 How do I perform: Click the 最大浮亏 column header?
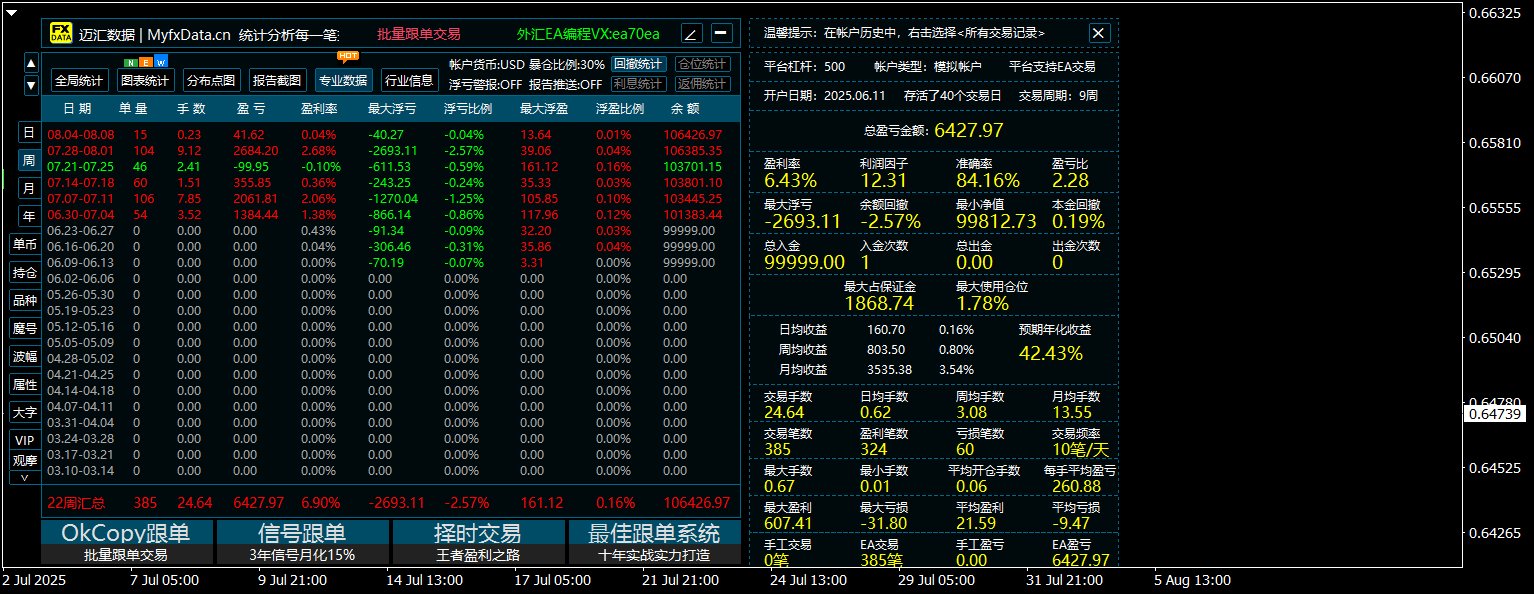pyautogui.click(x=392, y=109)
